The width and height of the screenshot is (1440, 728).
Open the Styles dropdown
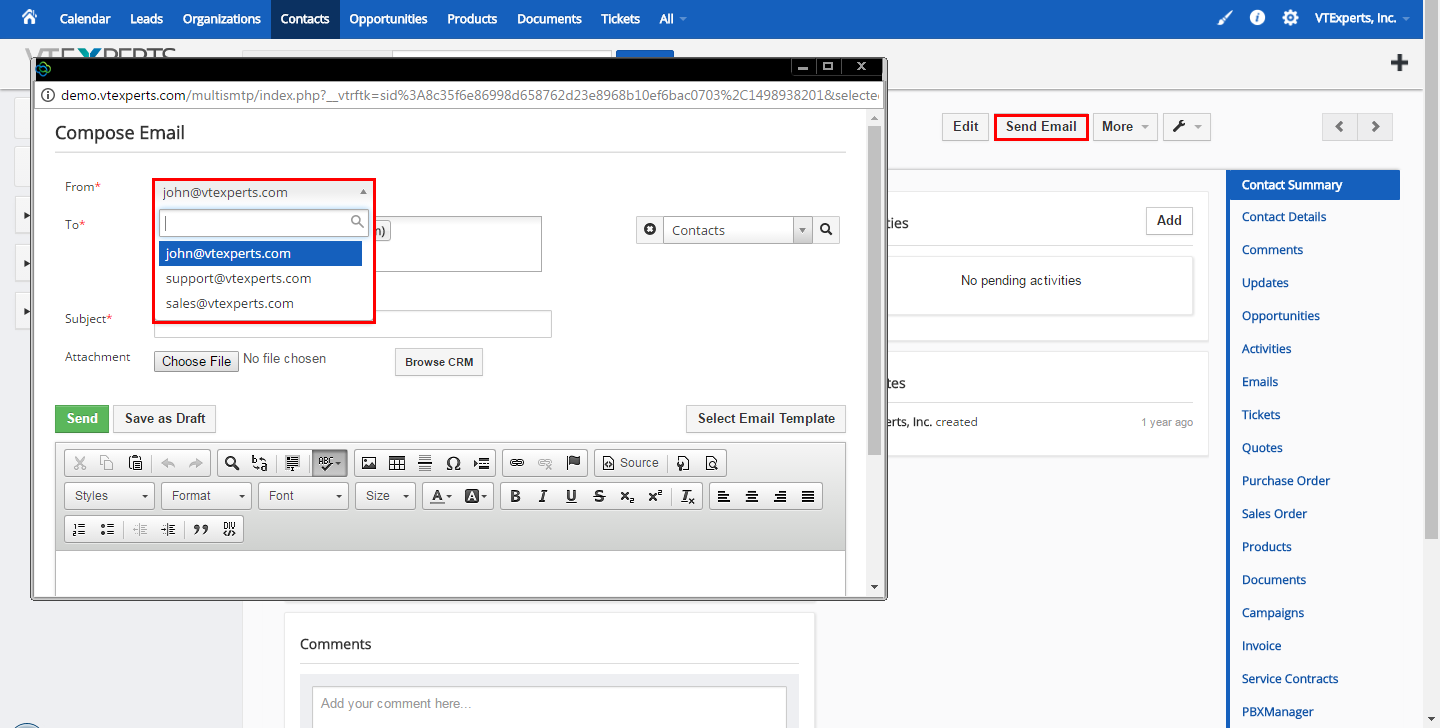pos(110,496)
